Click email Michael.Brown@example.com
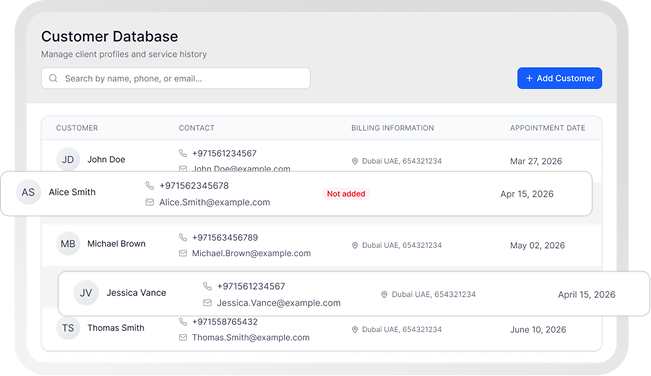Viewport: 651px width, 376px height. pyautogui.click(x=251, y=254)
